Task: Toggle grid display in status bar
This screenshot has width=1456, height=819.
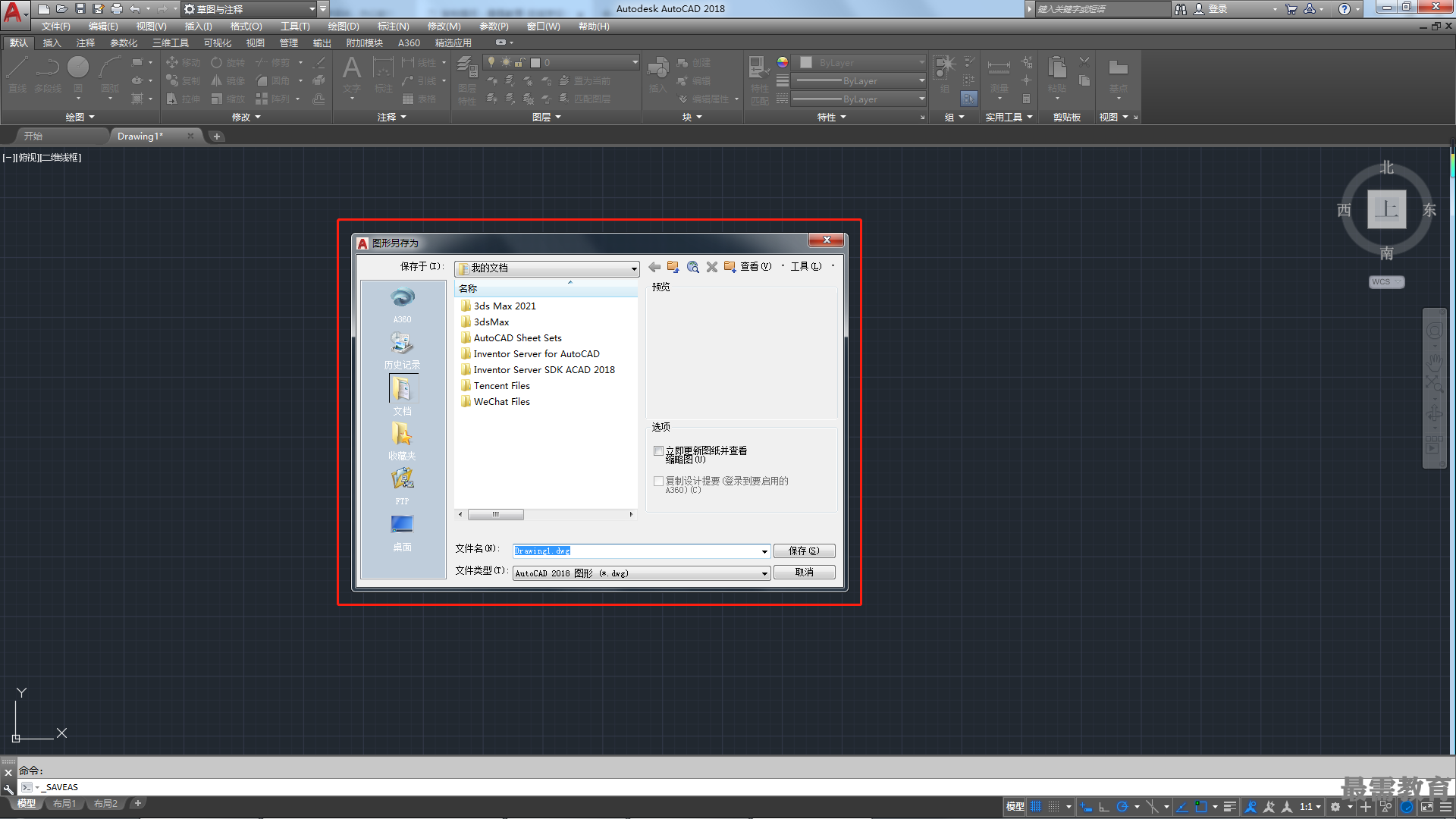Action: [x=1036, y=807]
